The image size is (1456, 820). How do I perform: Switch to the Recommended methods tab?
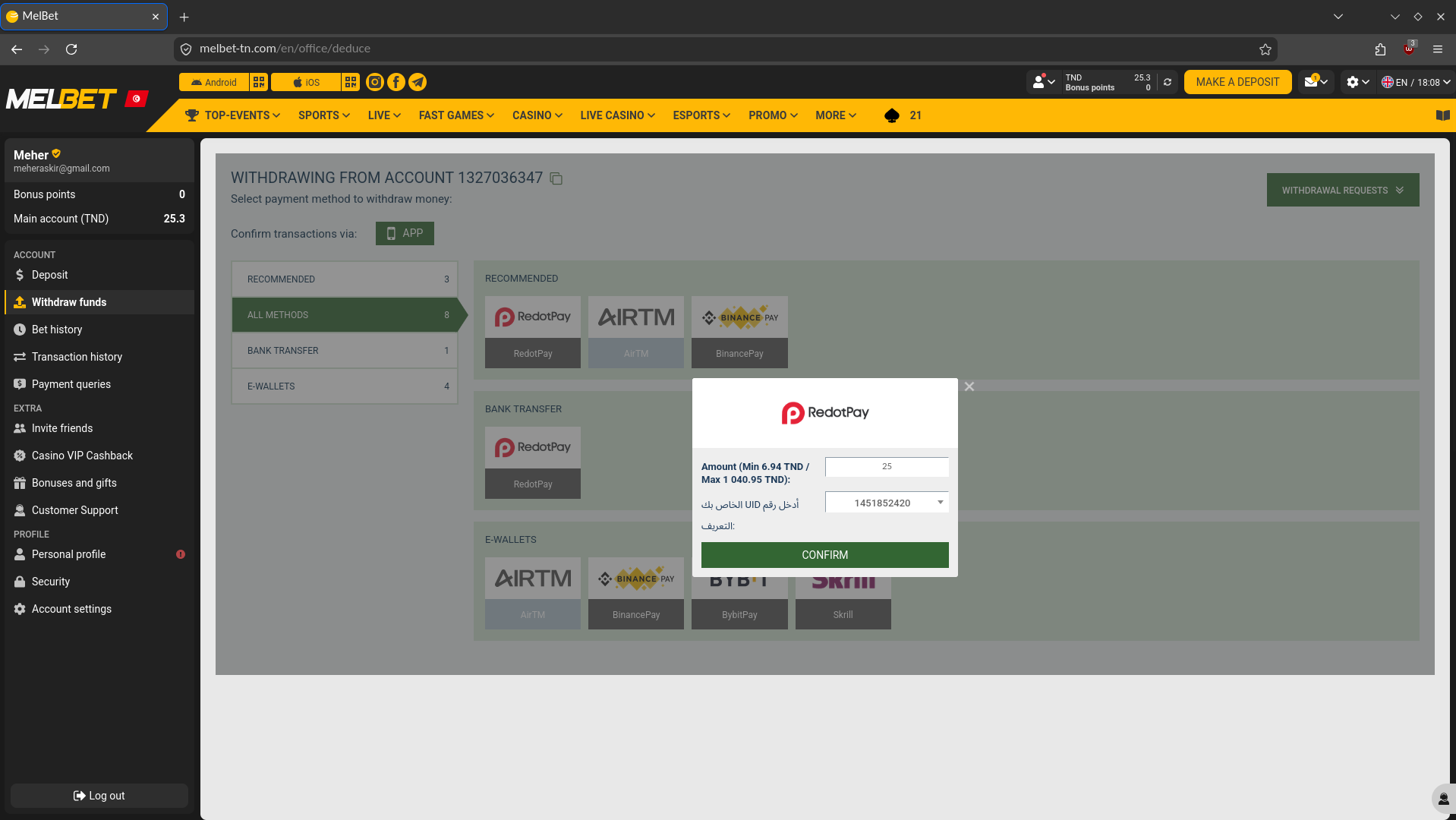345,279
